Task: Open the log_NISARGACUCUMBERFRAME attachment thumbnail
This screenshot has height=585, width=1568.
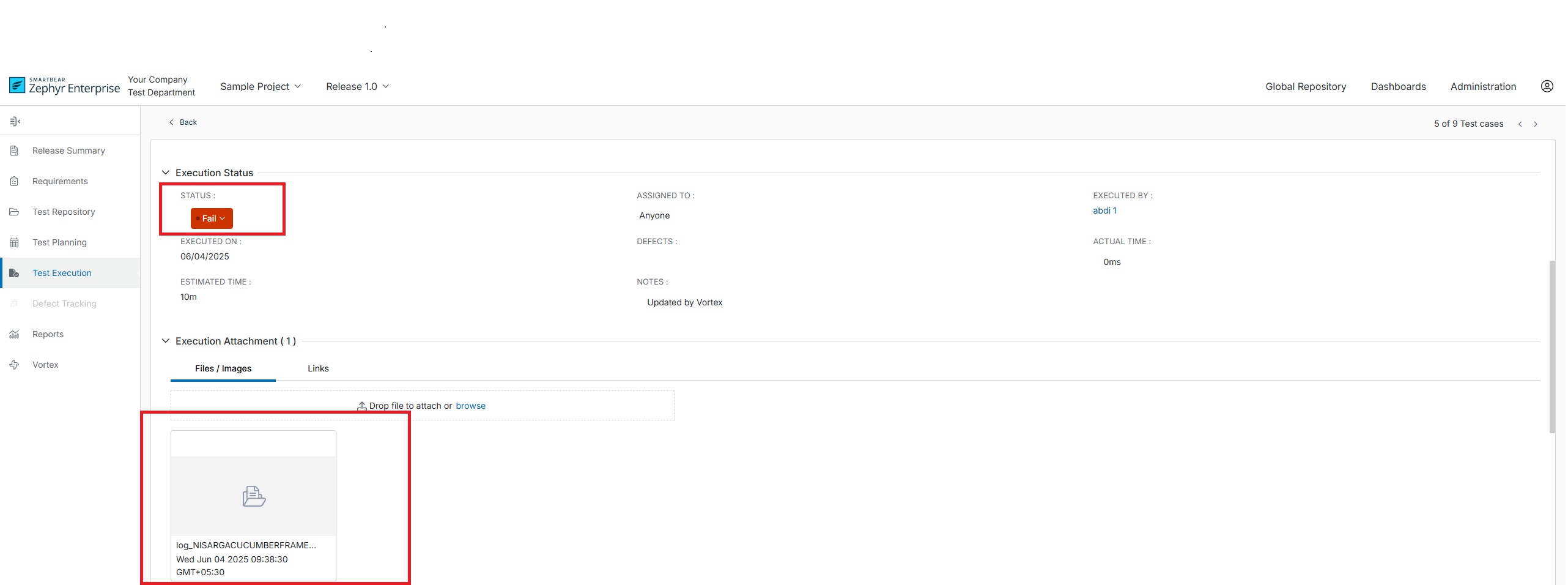Action: click(253, 496)
